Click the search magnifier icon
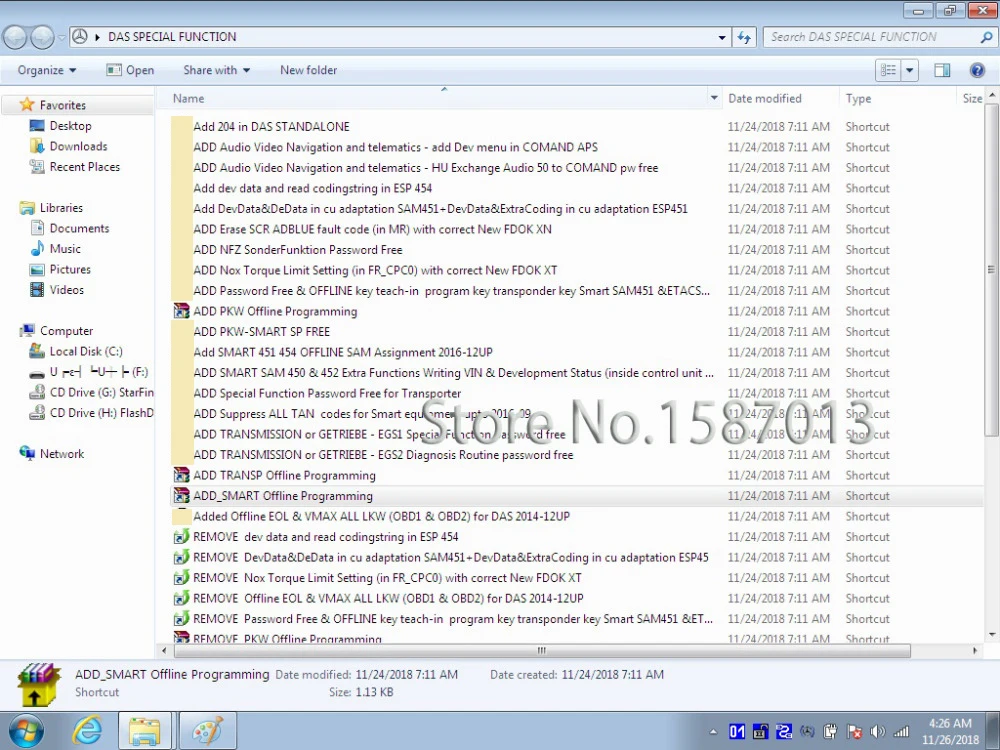Screen dimensions: 1000x750 click(x=986, y=37)
